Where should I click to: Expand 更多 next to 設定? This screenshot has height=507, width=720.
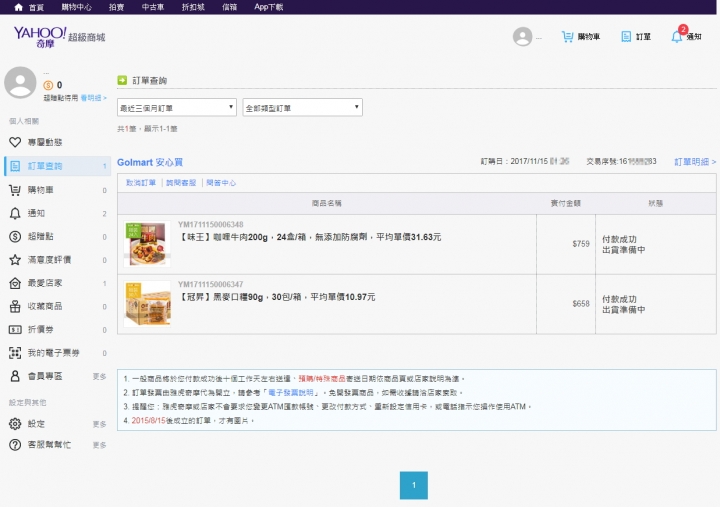tap(99, 424)
